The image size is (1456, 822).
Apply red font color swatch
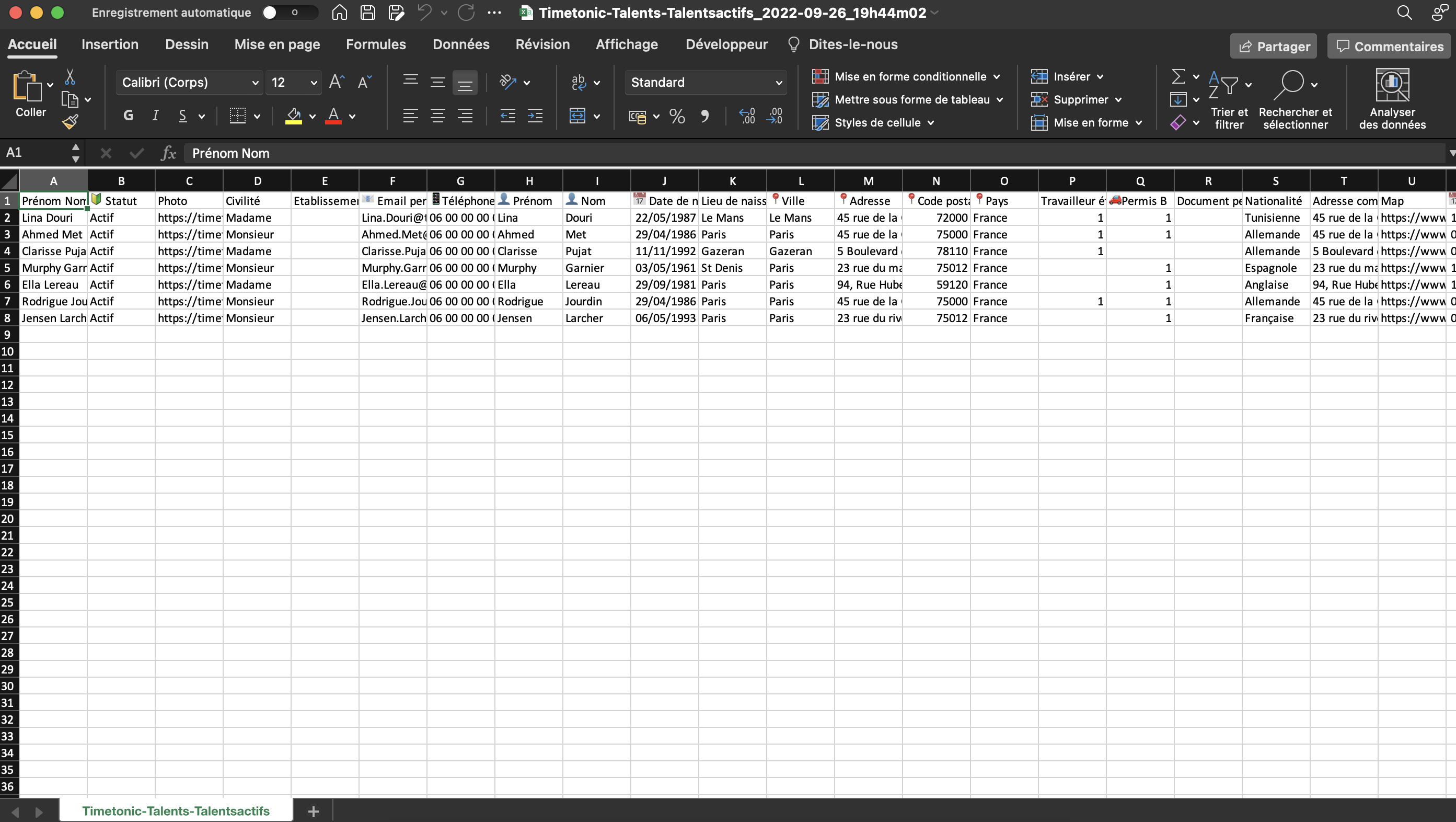333,116
